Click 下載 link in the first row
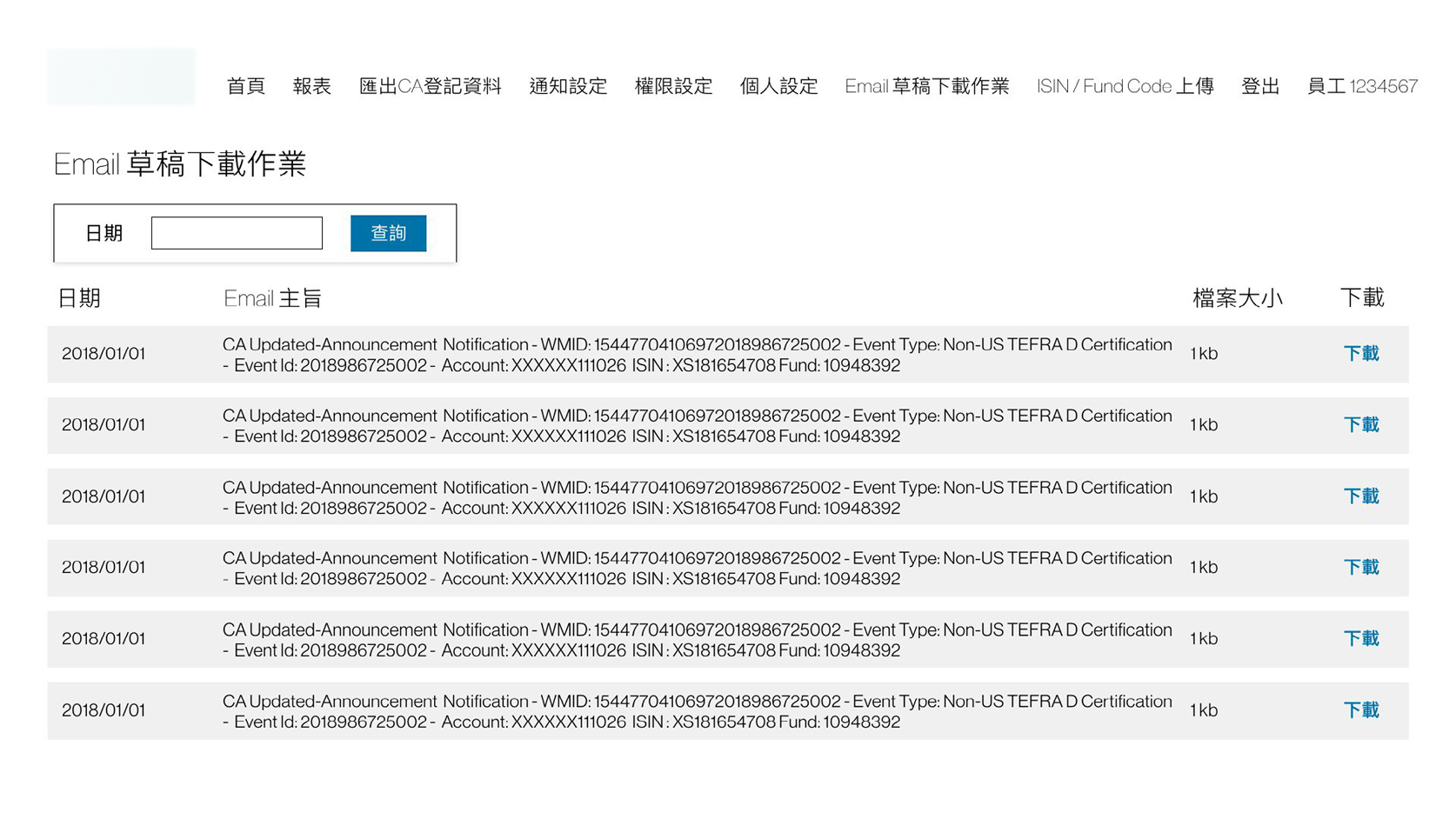The image size is (1456, 819). tap(1361, 354)
